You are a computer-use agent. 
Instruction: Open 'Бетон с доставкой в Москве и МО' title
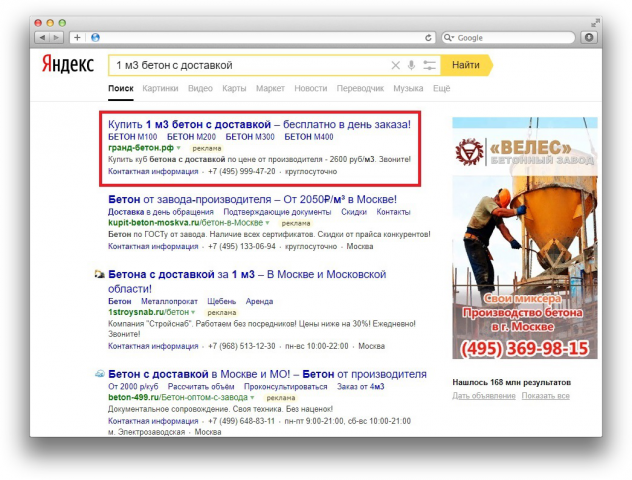click(x=267, y=374)
